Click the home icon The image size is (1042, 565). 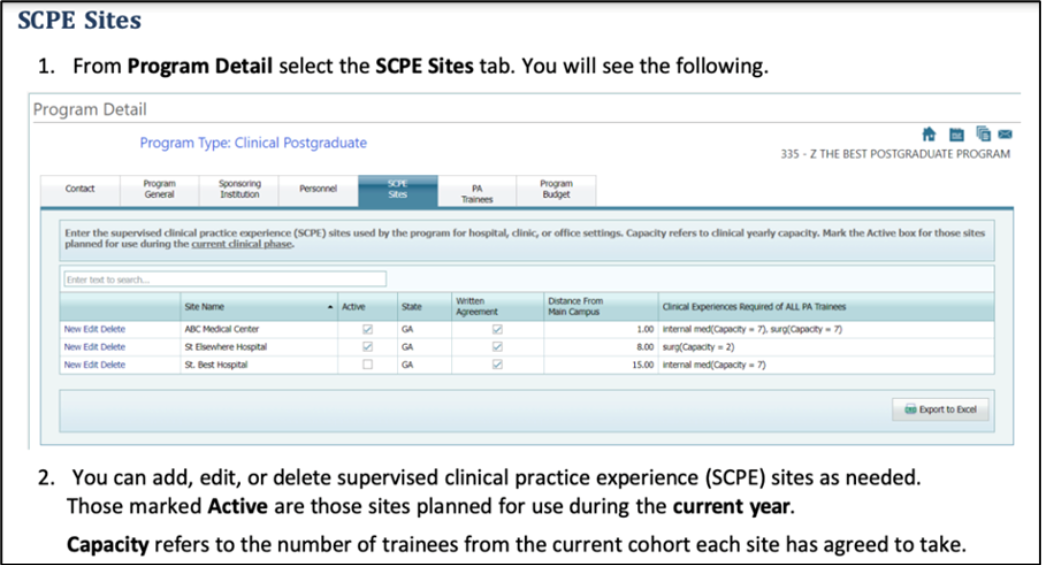[928, 134]
